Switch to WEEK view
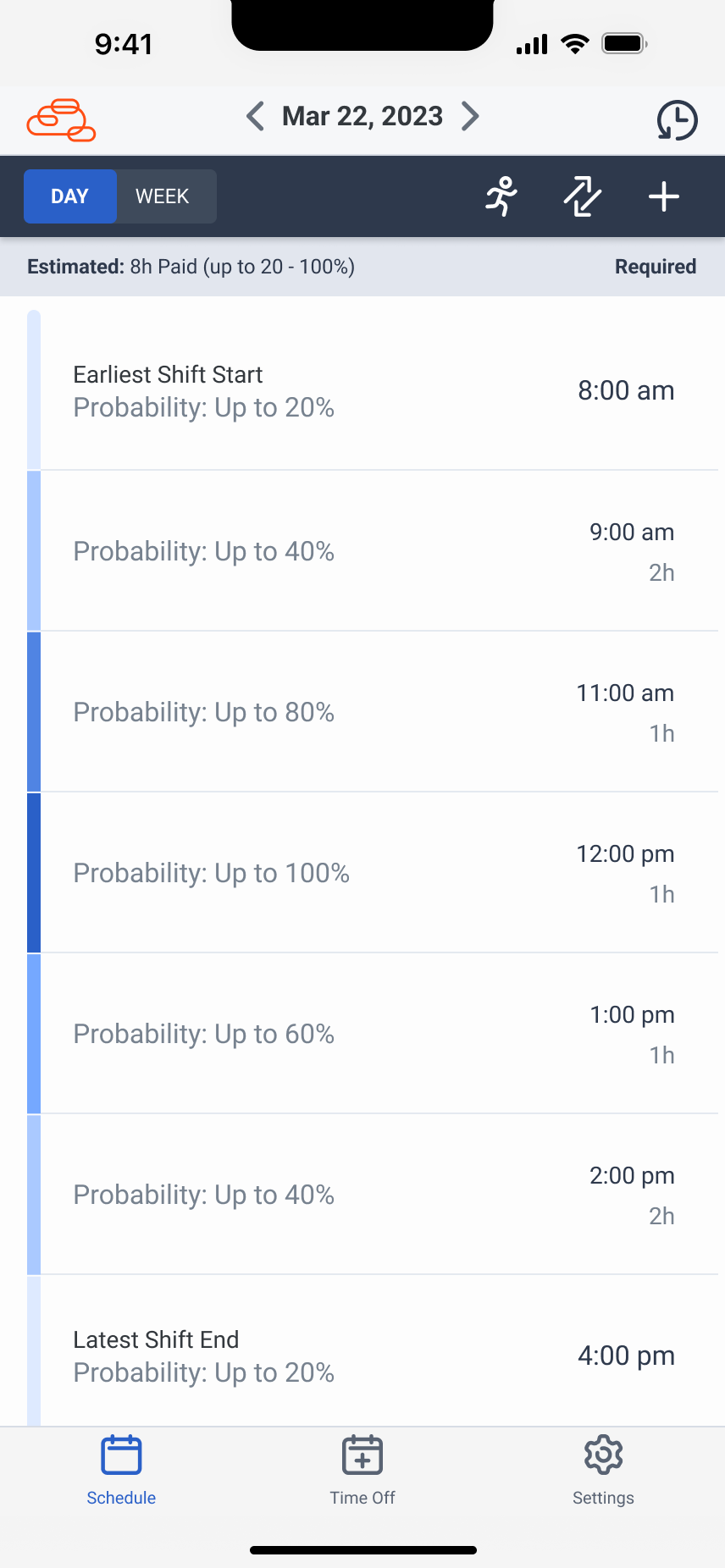The height and width of the screenshot is (1568, 725). (x=163, y=196)
